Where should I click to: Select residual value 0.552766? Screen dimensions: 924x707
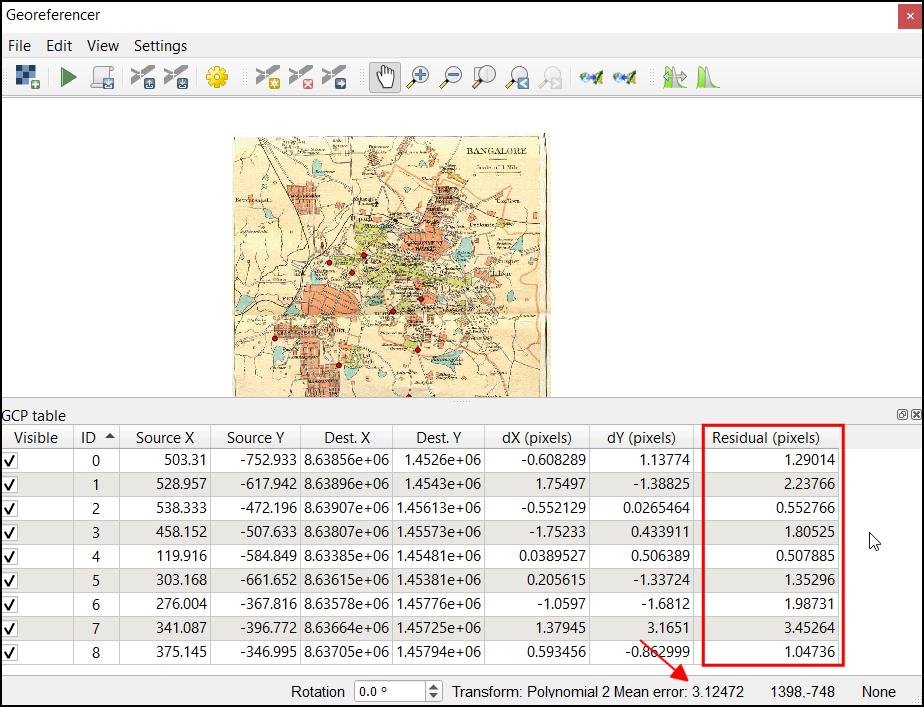[767, 508]
